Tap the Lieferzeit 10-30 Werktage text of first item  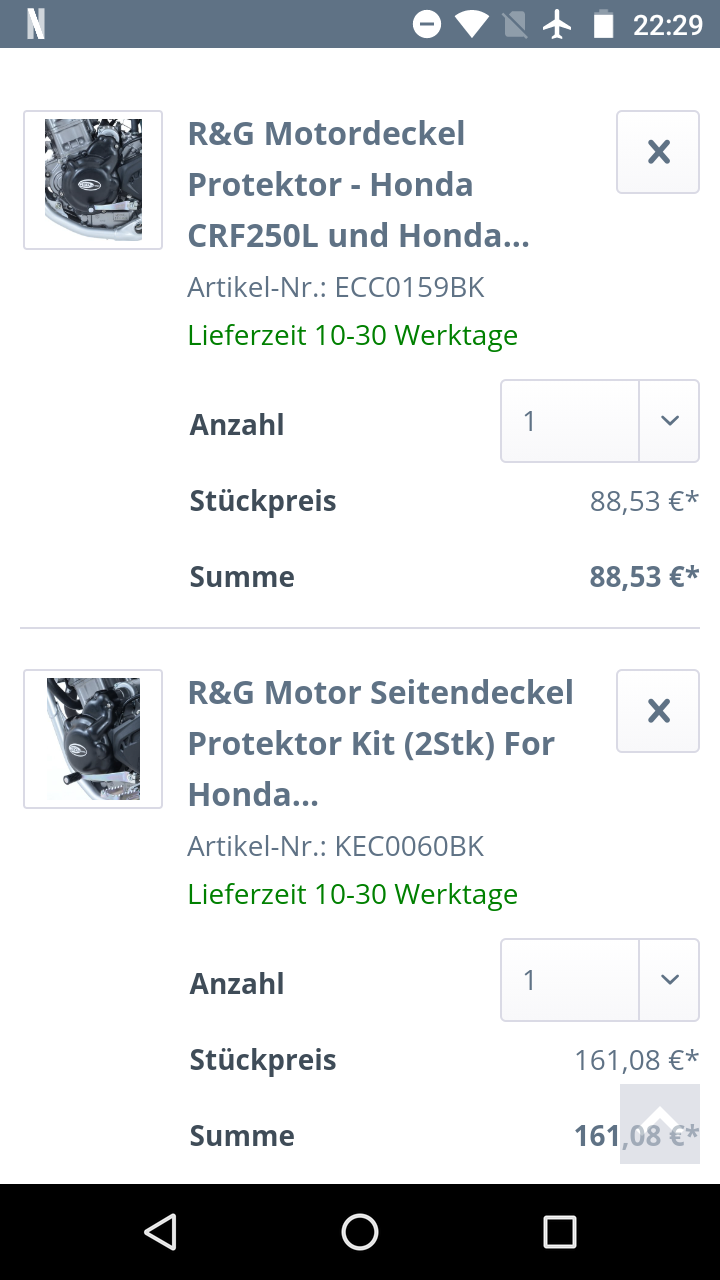(x=352, y=335)
